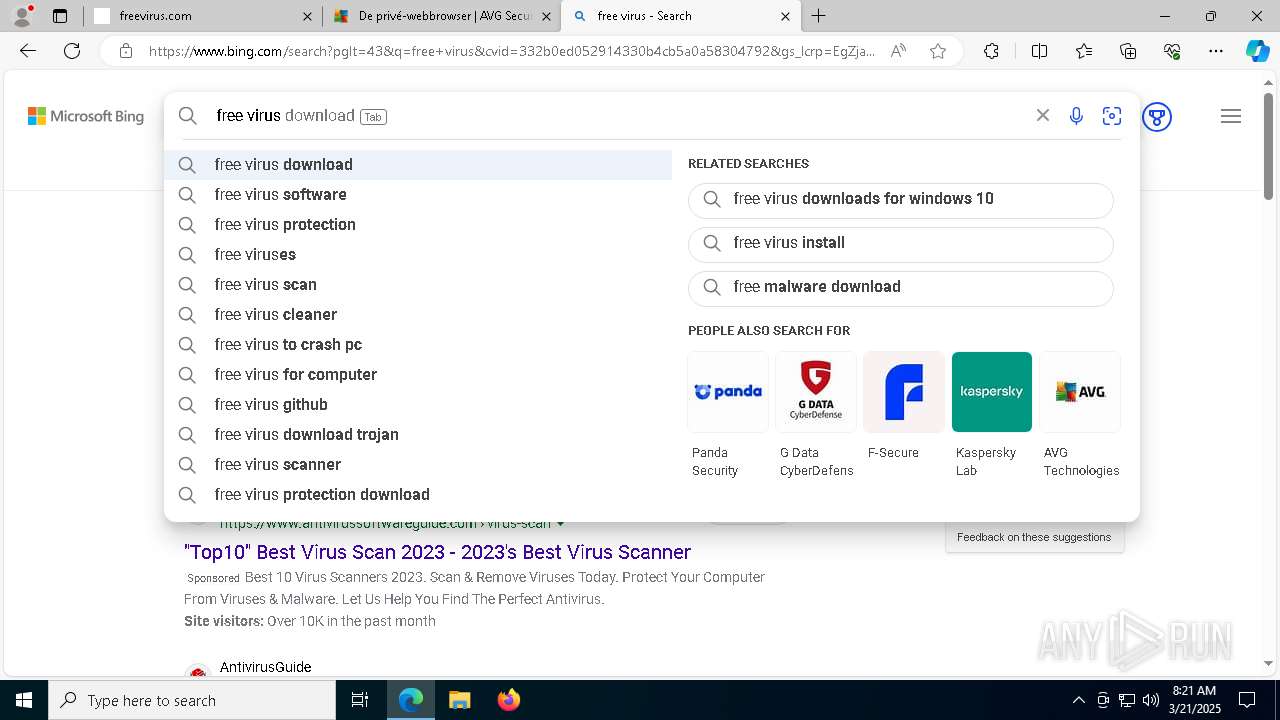Add this page to favorites star
This screenshot has height=720, width=1280.
click(x=938, y=51)
